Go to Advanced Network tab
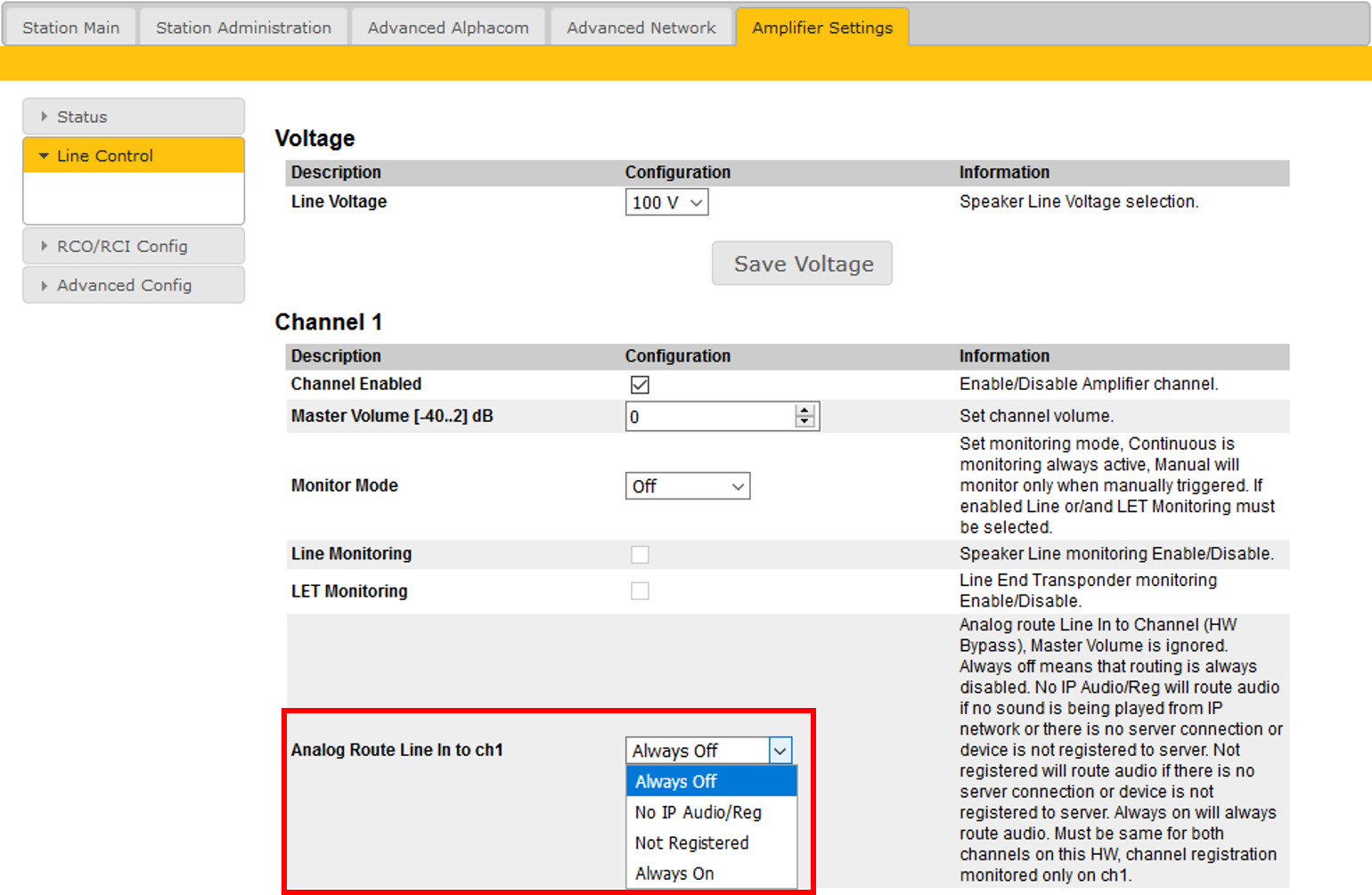1372x895 pixels. [641, 28]
